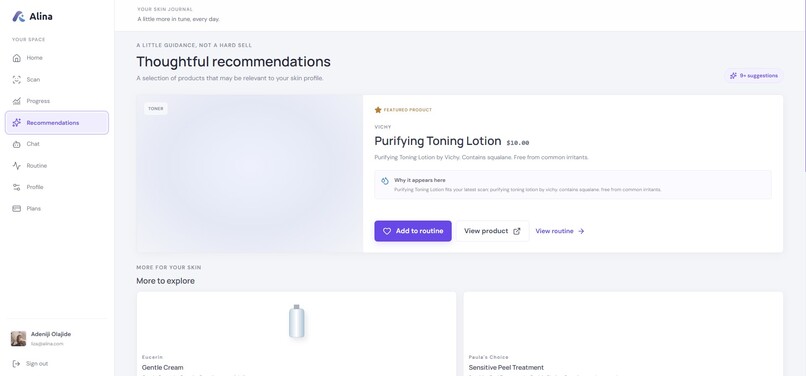The height and width of the screenshot is (376, 806).
Task: Click the heart icon on Add to routine
Action: click(387, 231)
